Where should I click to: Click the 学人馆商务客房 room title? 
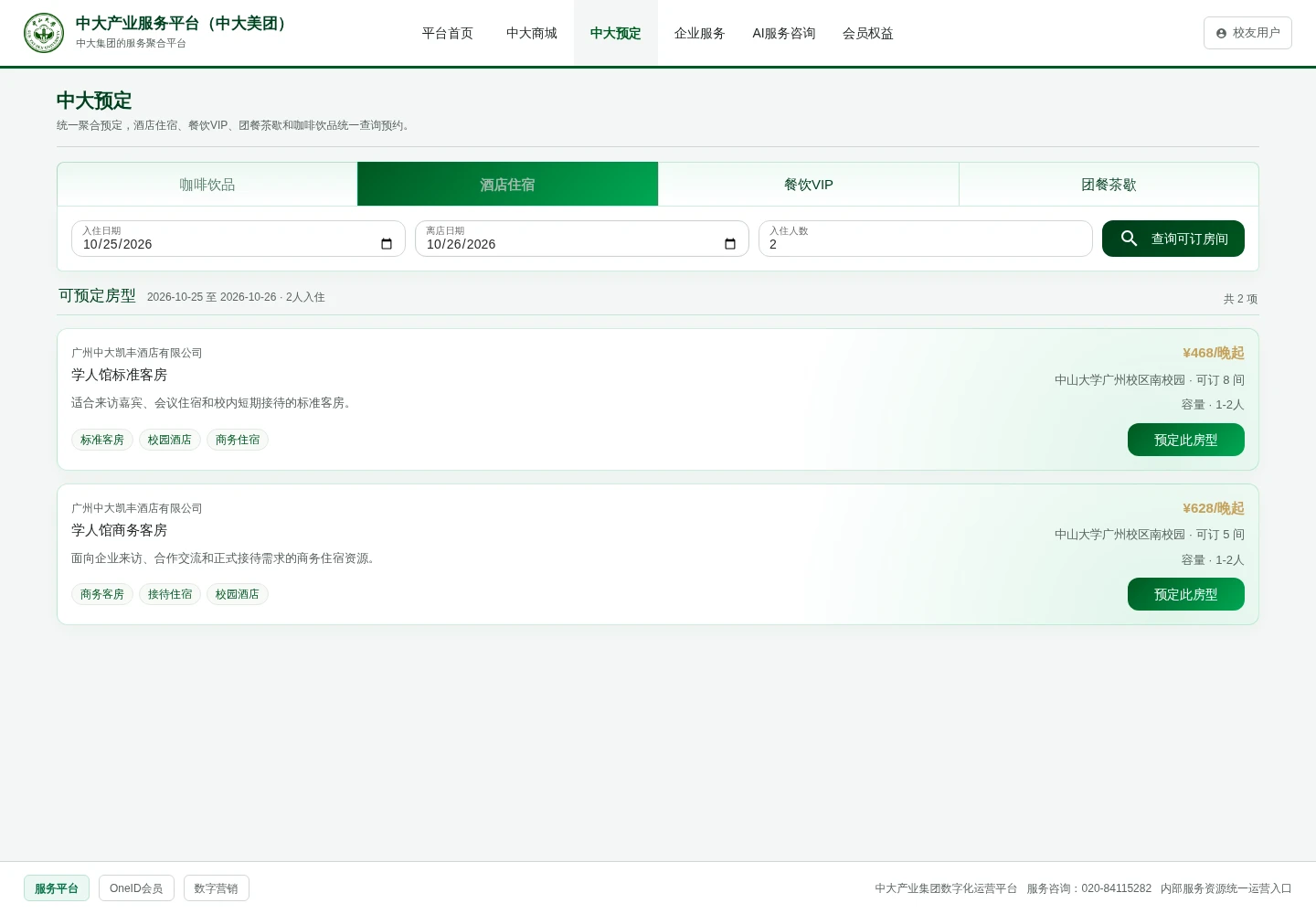120,530
